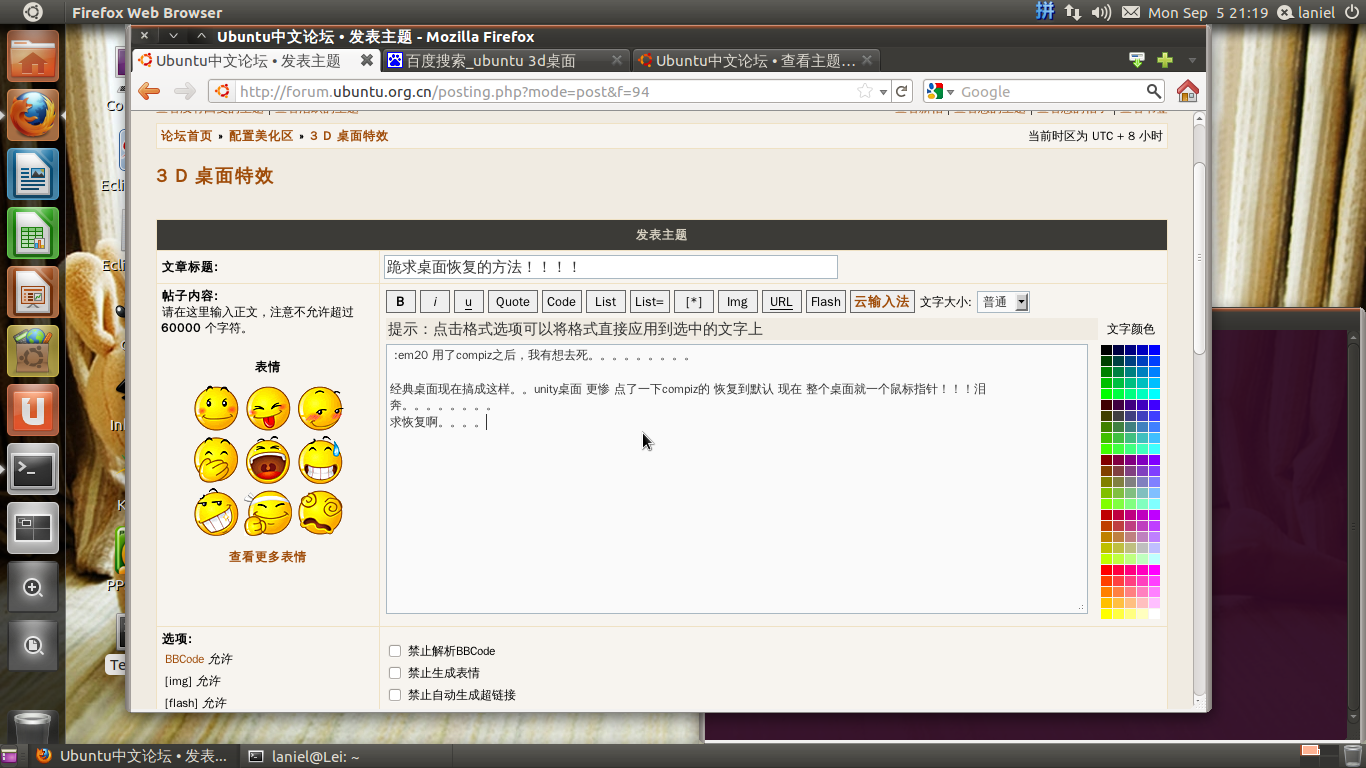1366x768 pixels.
Task: Select the Ubuntu中文论坛 • 发表主题 tab
Action: [255, 60]
